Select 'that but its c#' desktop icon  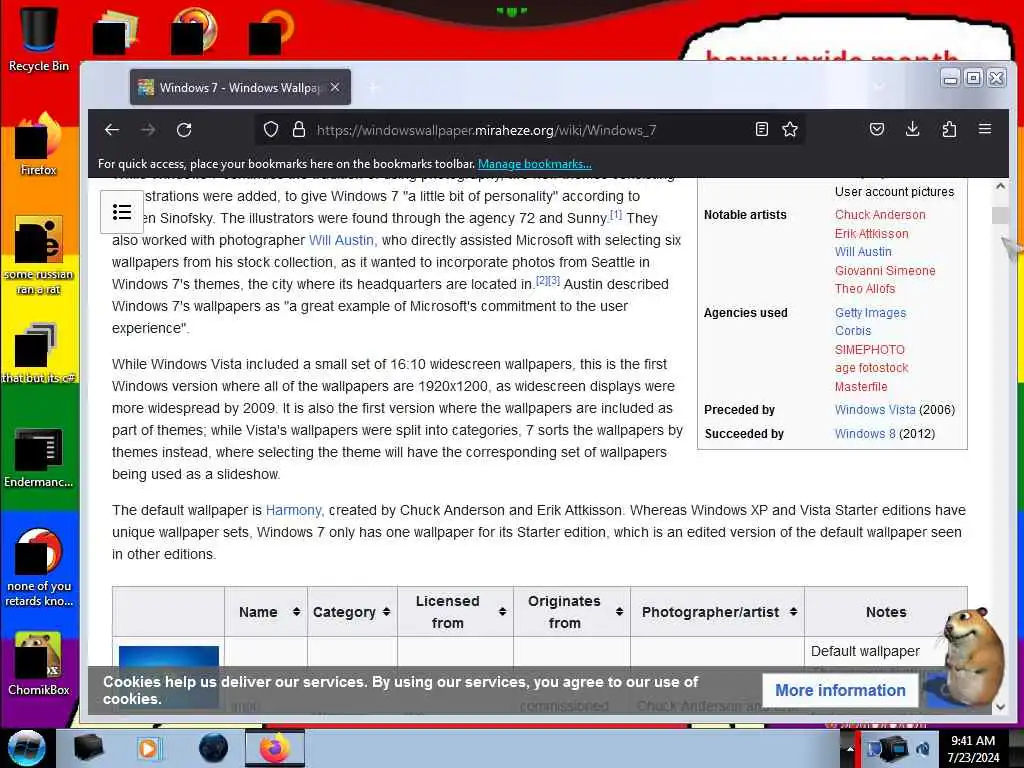point(39,353)
